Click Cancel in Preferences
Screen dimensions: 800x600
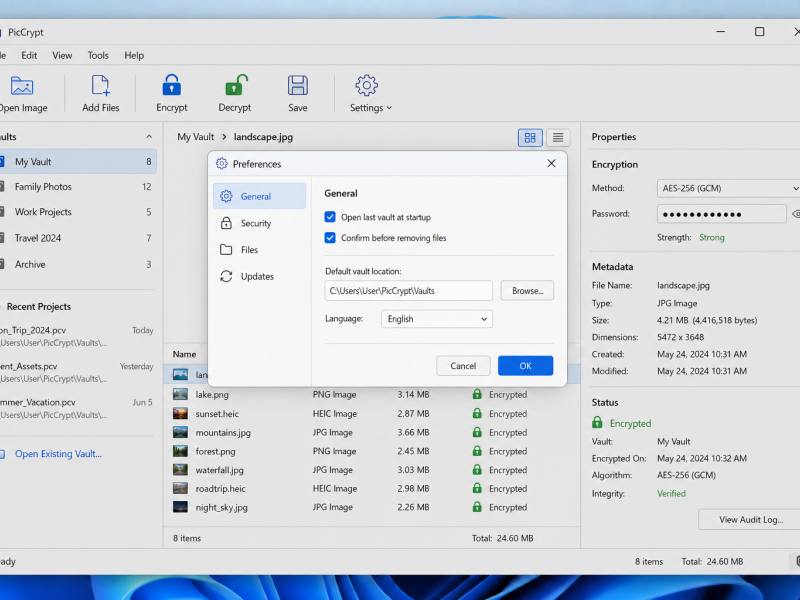point(463,366)
